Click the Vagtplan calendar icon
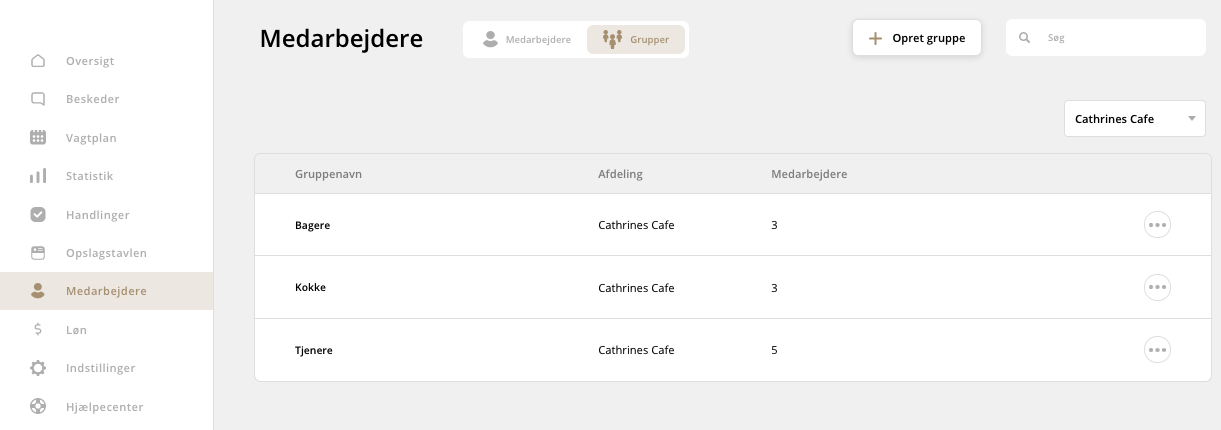Viewport: 1221px width, 430px height. (38, 138)
